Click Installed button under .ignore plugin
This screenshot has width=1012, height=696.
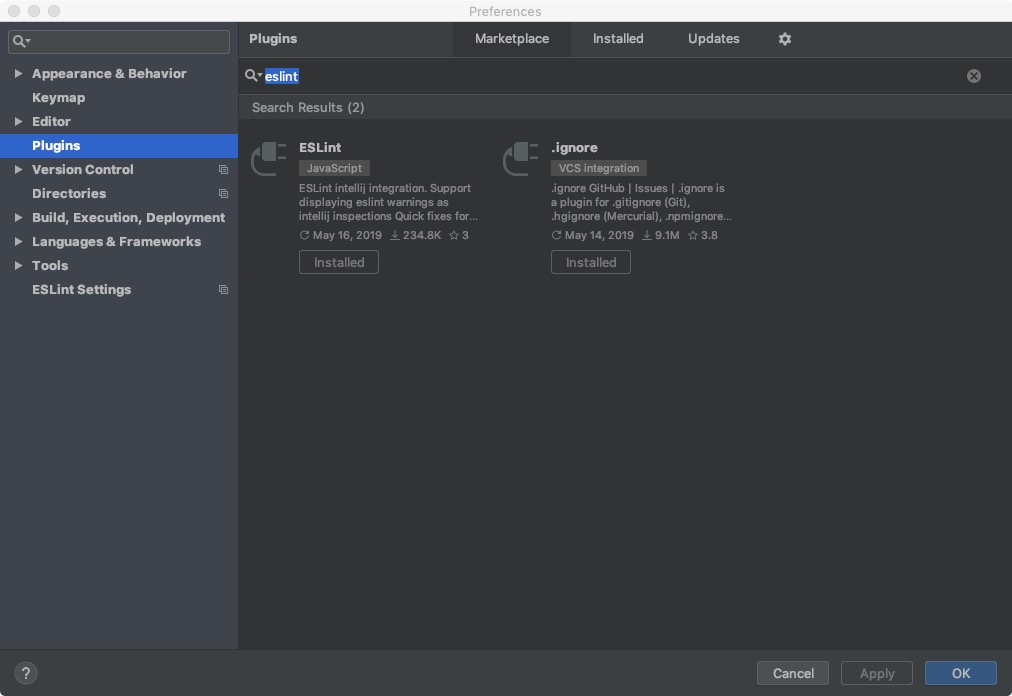591,263
